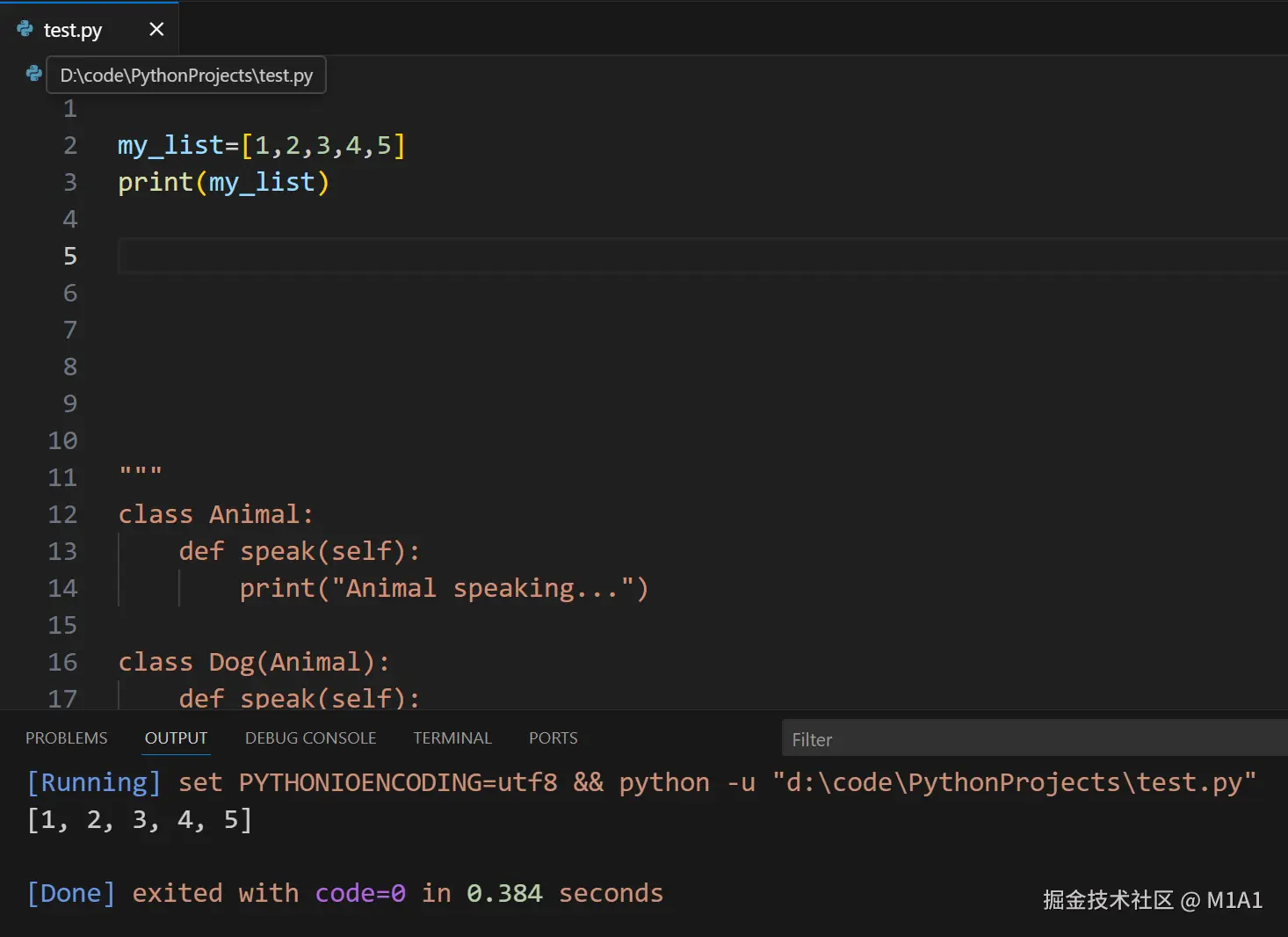The height and width of the screenshot is (937, 1288).
Task: Click the [Done] exited output line
Action: click(x=345, y=893)
